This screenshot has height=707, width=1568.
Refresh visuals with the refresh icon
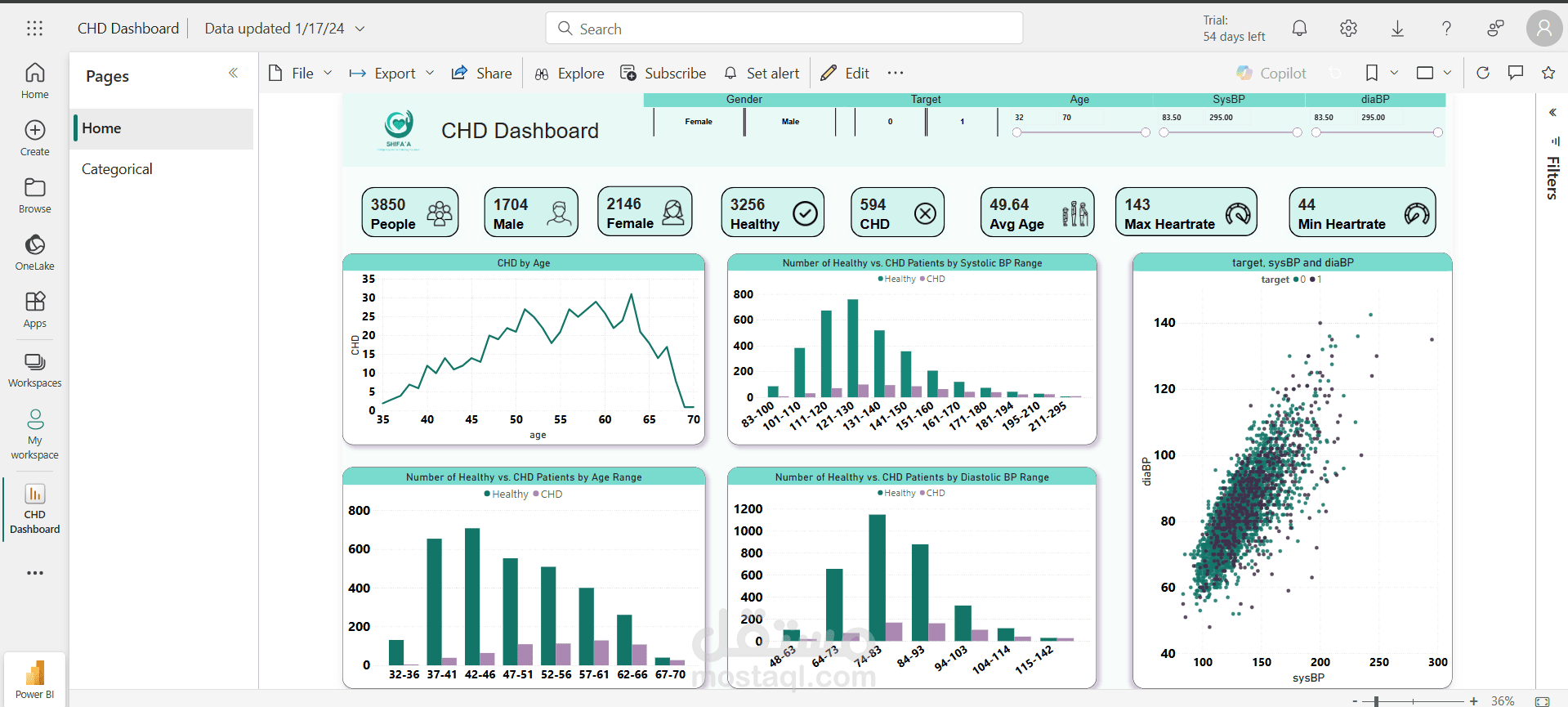[x=1483, y=73]
